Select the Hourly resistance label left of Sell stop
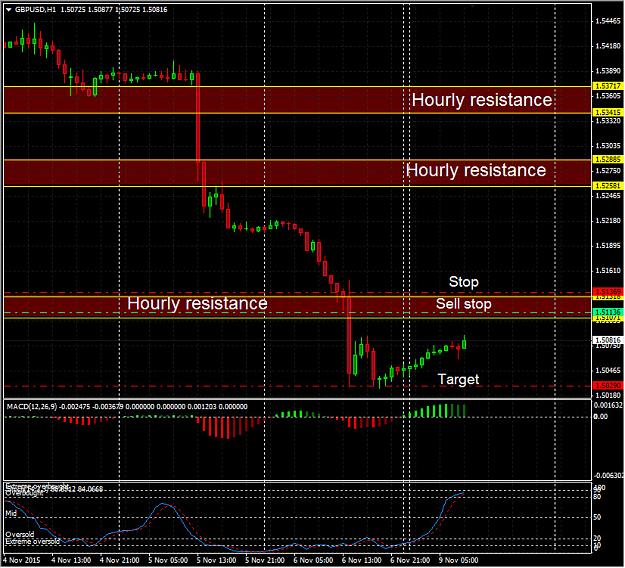 [197, 304]
